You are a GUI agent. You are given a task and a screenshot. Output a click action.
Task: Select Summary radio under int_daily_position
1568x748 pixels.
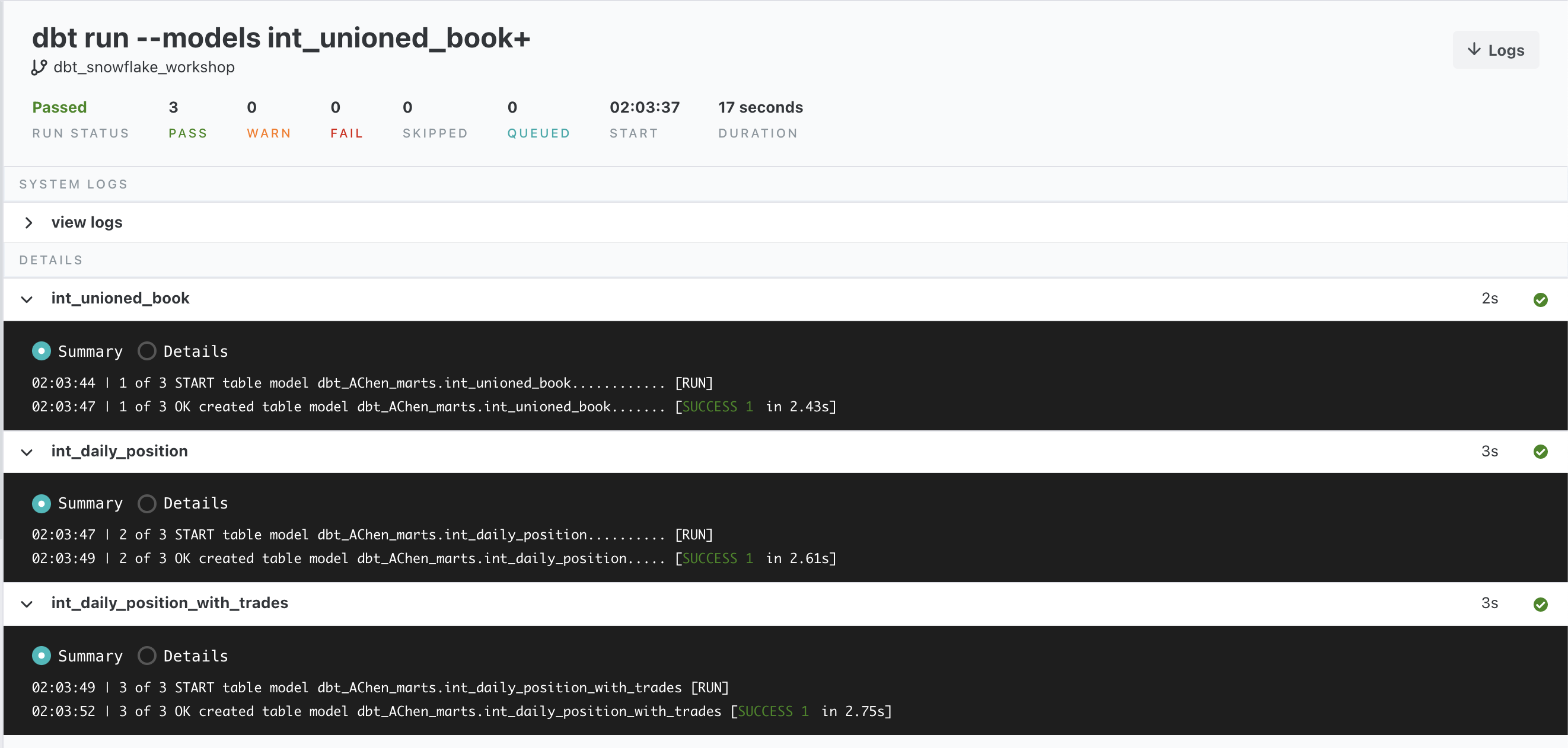42,503
